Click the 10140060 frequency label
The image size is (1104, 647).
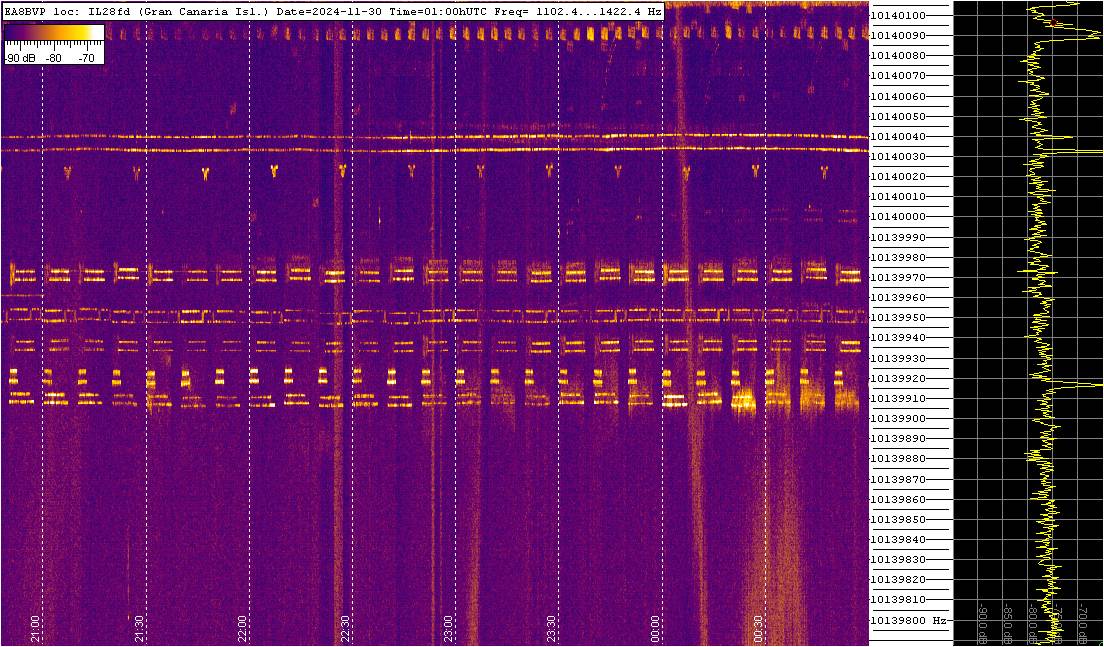[898, 96]
